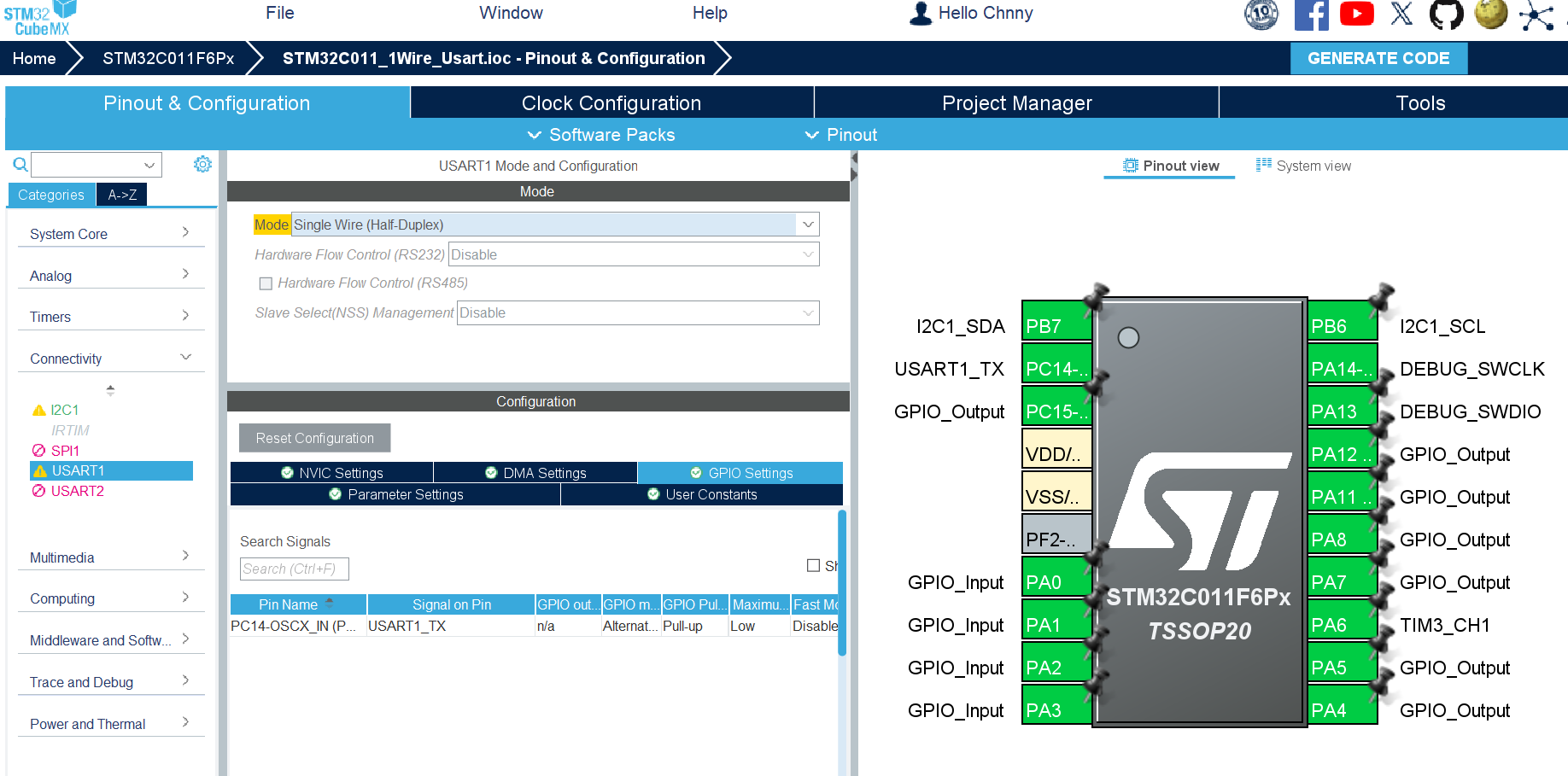Open the Software Packs menu
The height and width of the screenshot is (776, 1568).
[601, 135]
